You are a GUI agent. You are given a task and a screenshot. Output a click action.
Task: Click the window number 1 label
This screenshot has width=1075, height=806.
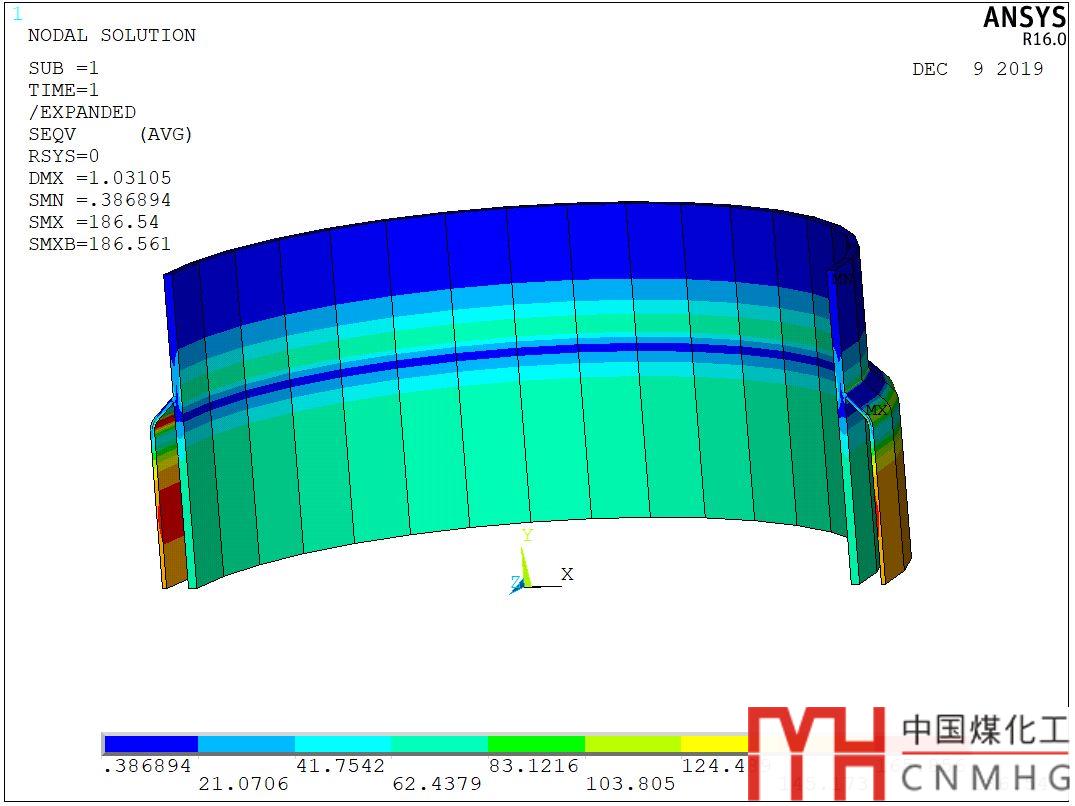point(16,14)
